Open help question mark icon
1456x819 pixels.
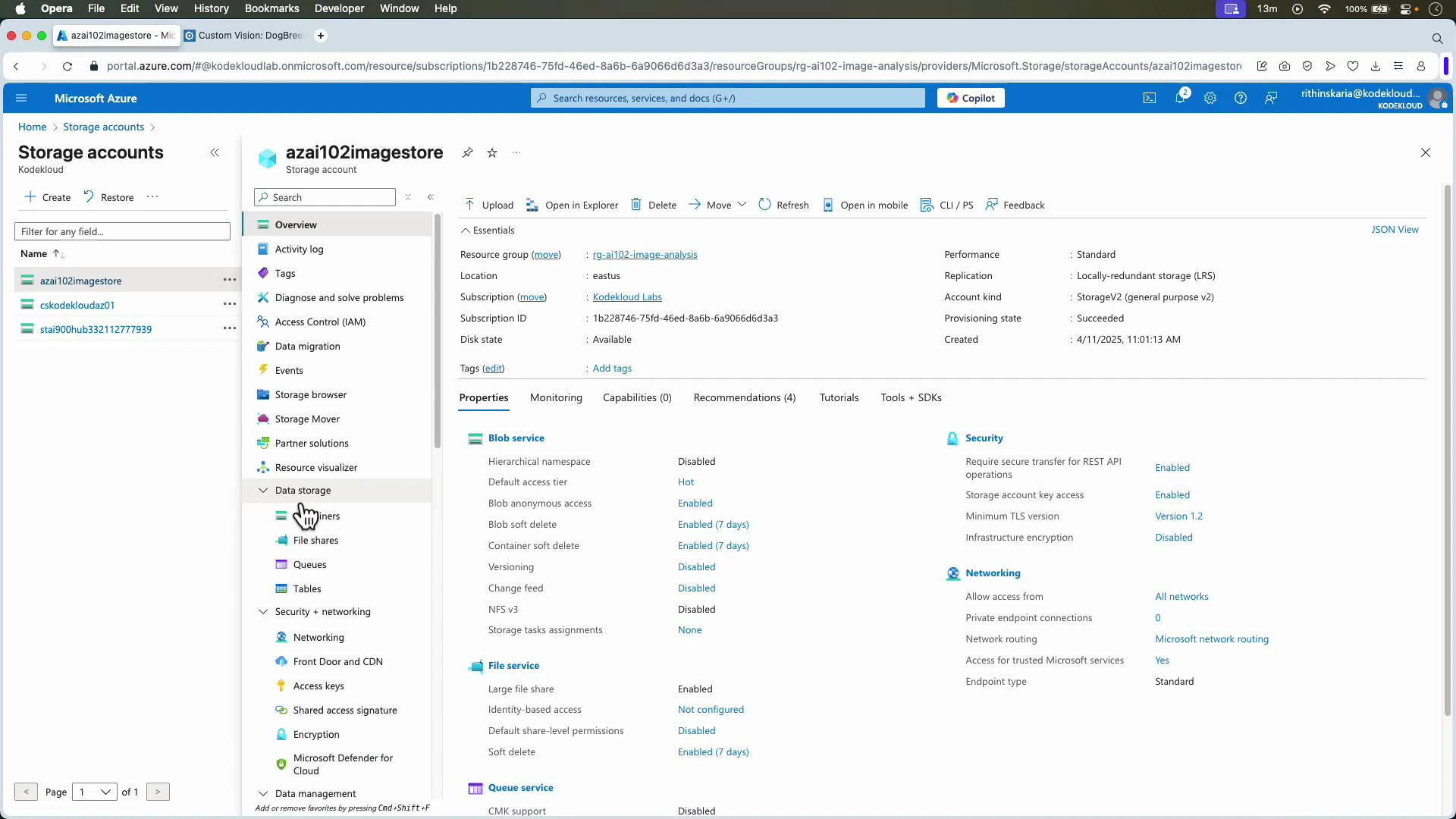[x=1241, y=98]
